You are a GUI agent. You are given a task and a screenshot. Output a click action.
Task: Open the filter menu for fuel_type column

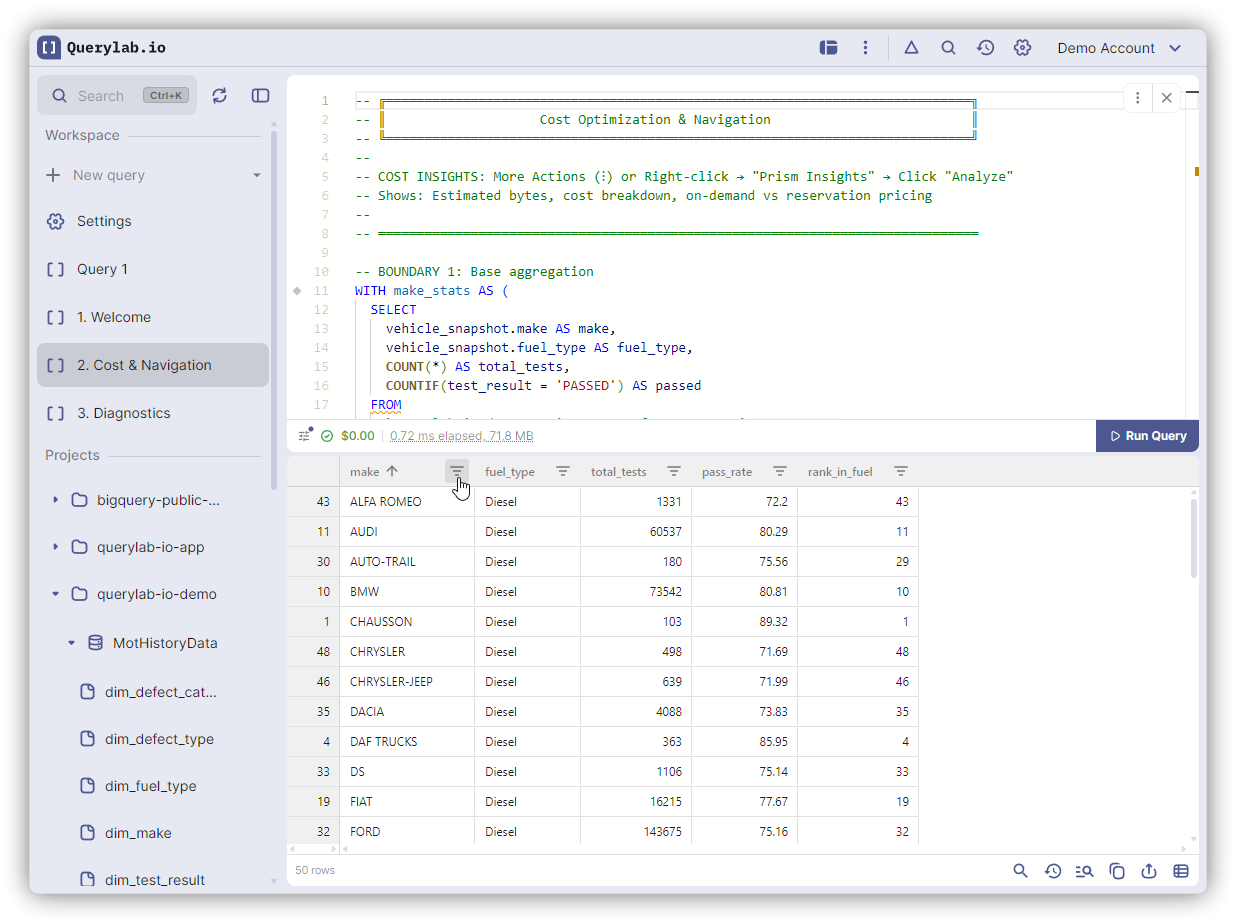(563, 472)
